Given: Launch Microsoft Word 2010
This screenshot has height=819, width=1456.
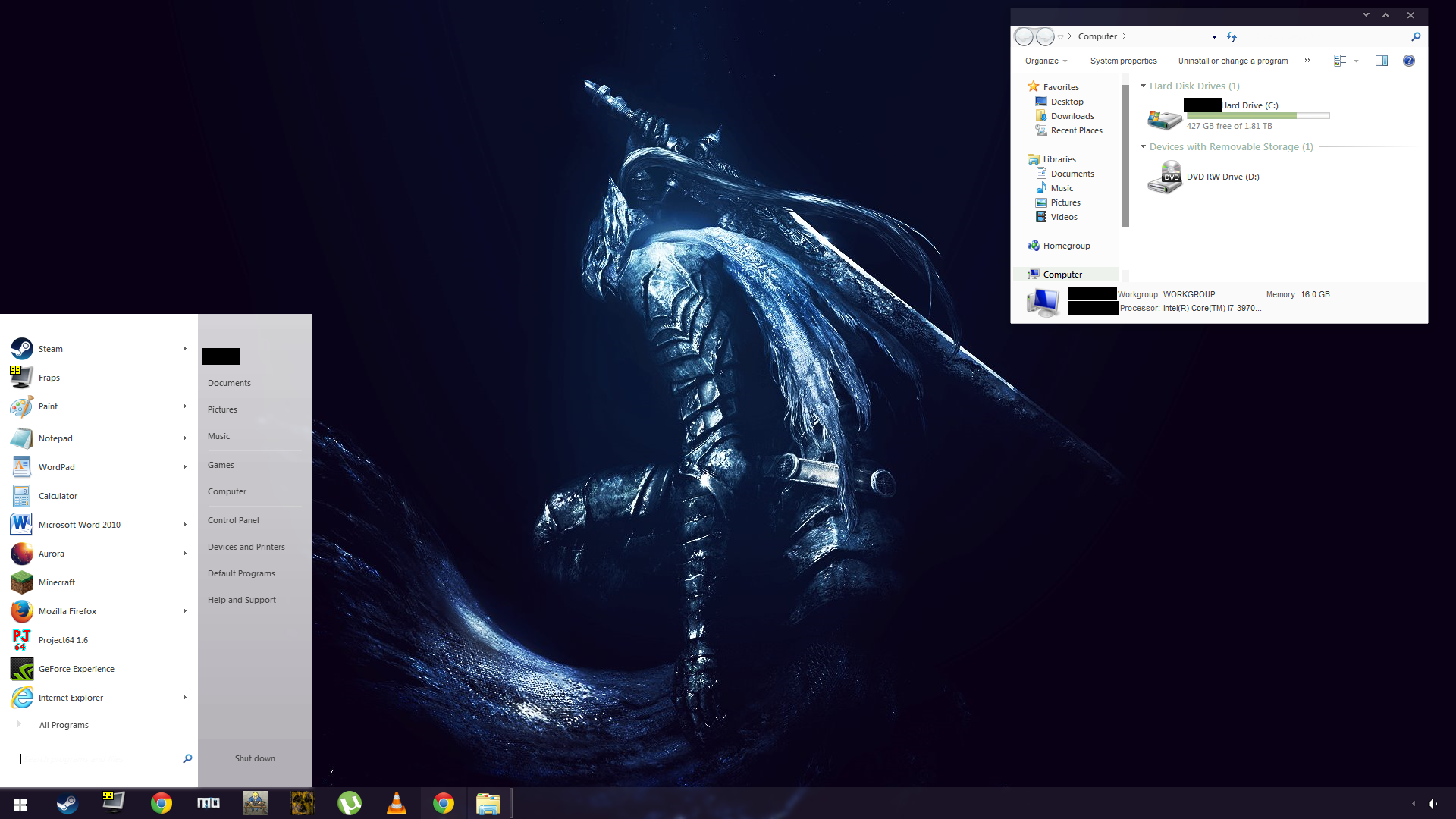Looking at the screenshot, I should tap(99, 525).
